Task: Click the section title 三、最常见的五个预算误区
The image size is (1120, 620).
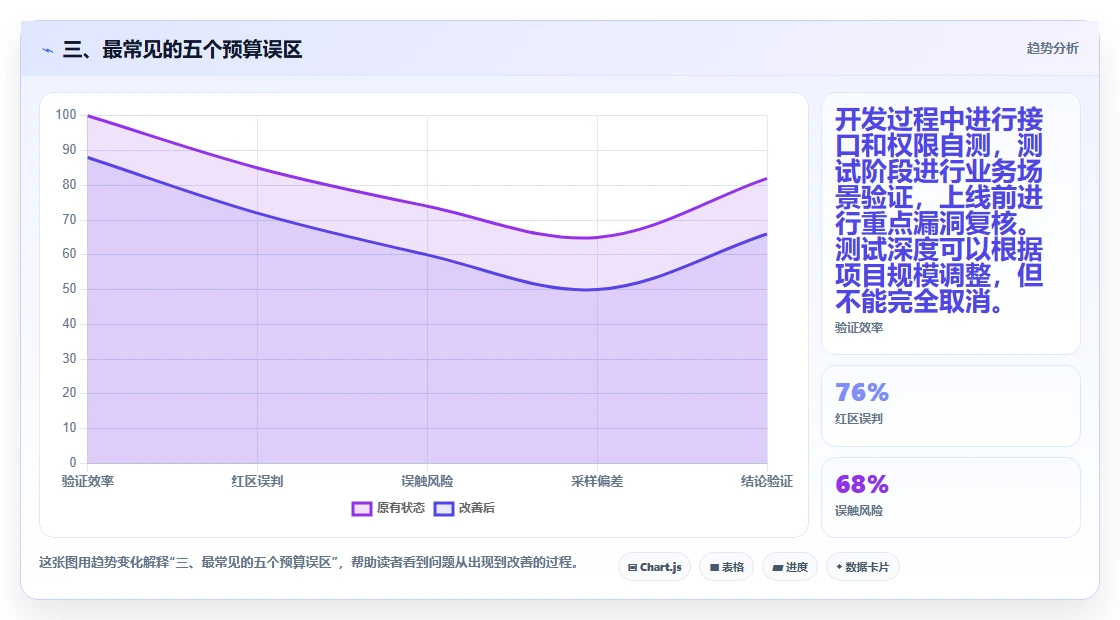Action: click(182, 50)
